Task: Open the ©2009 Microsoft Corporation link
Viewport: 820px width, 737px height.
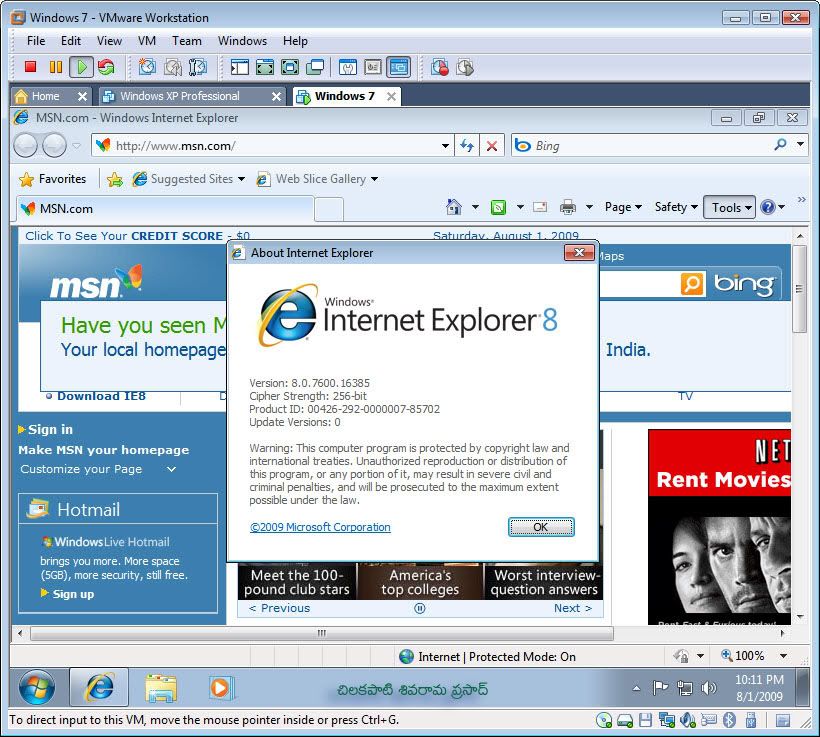Action: 320,527
